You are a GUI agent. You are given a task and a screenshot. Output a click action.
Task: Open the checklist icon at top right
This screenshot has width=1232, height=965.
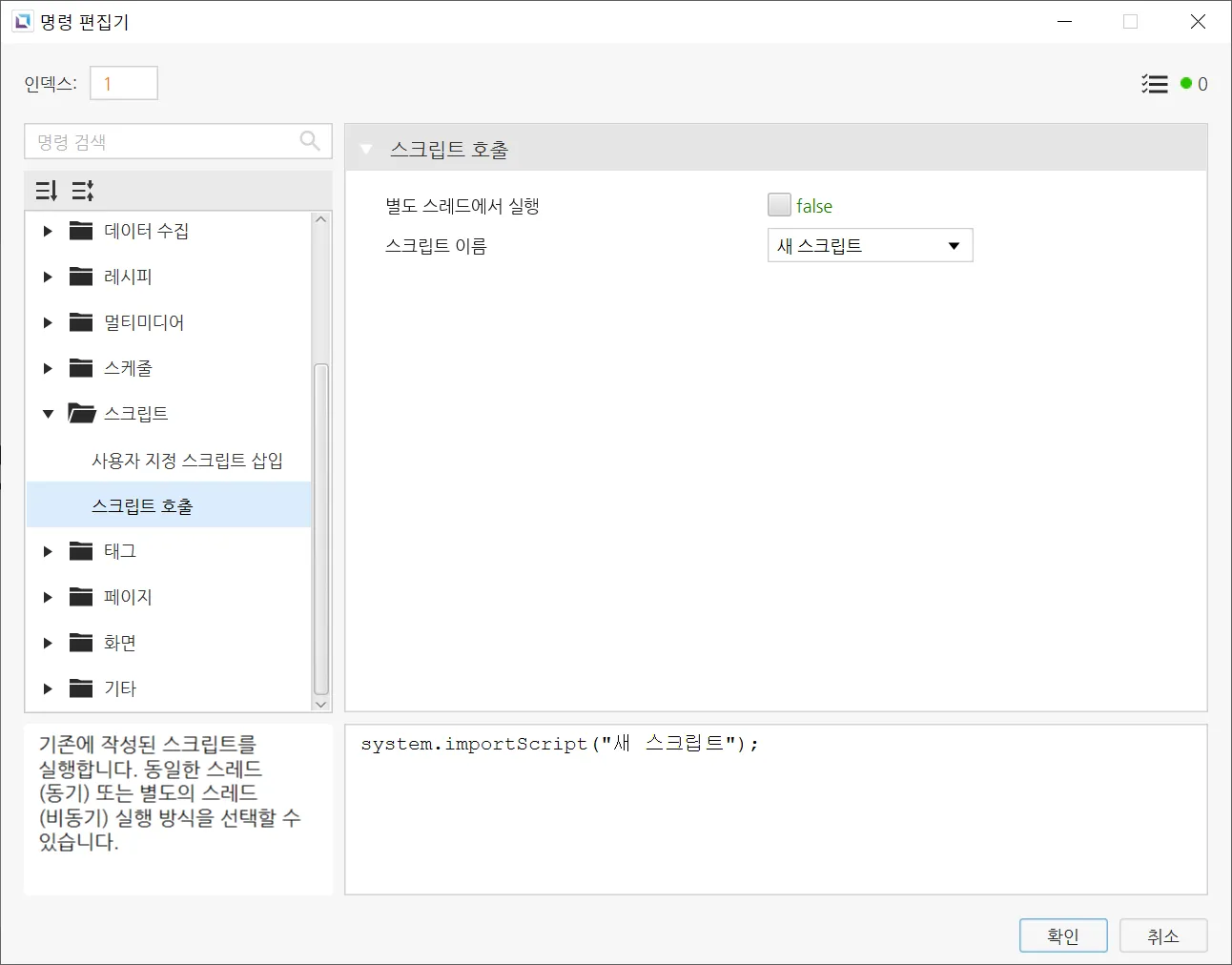point(1154,84)
